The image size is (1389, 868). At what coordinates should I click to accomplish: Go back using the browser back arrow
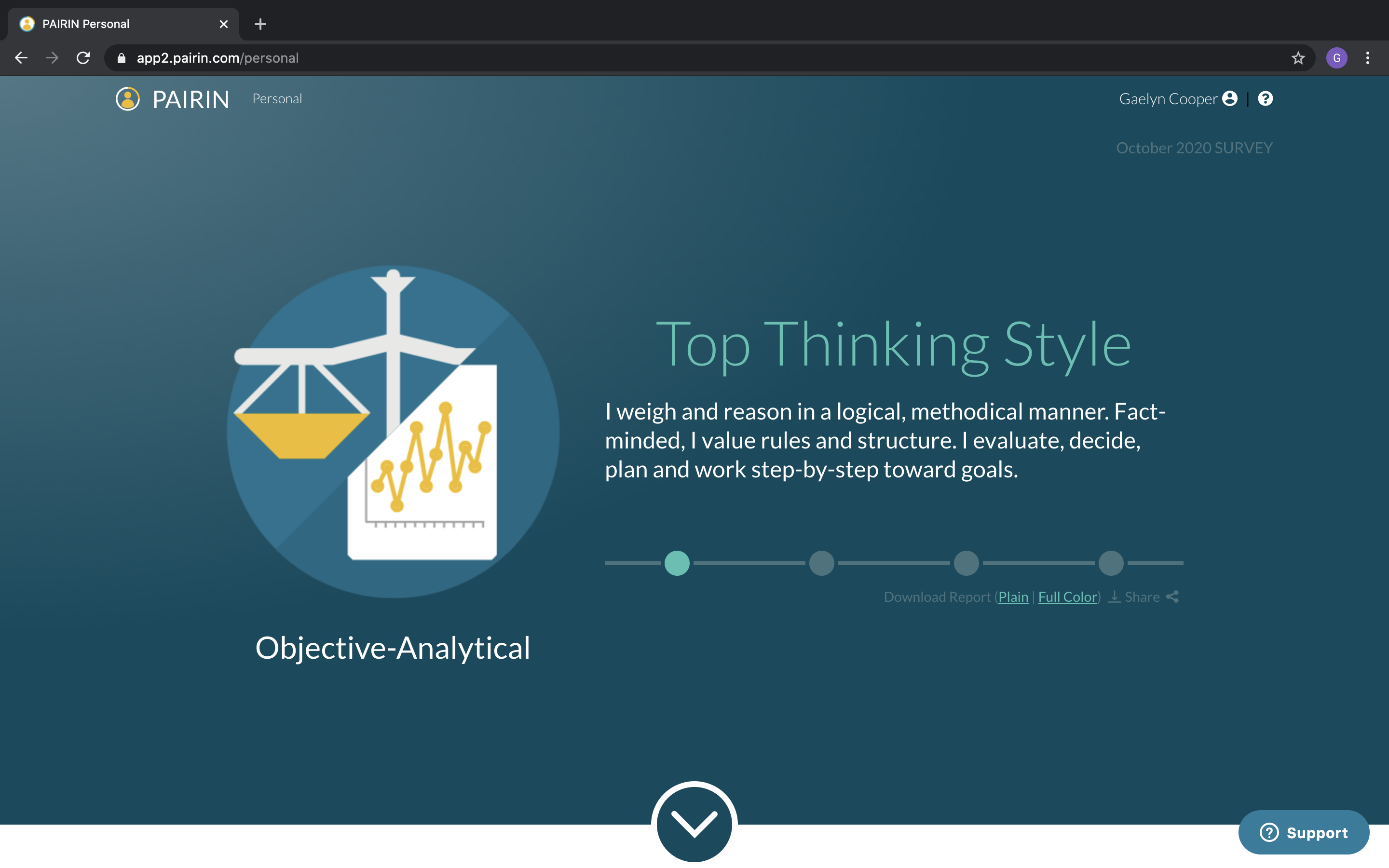point(21,58)
